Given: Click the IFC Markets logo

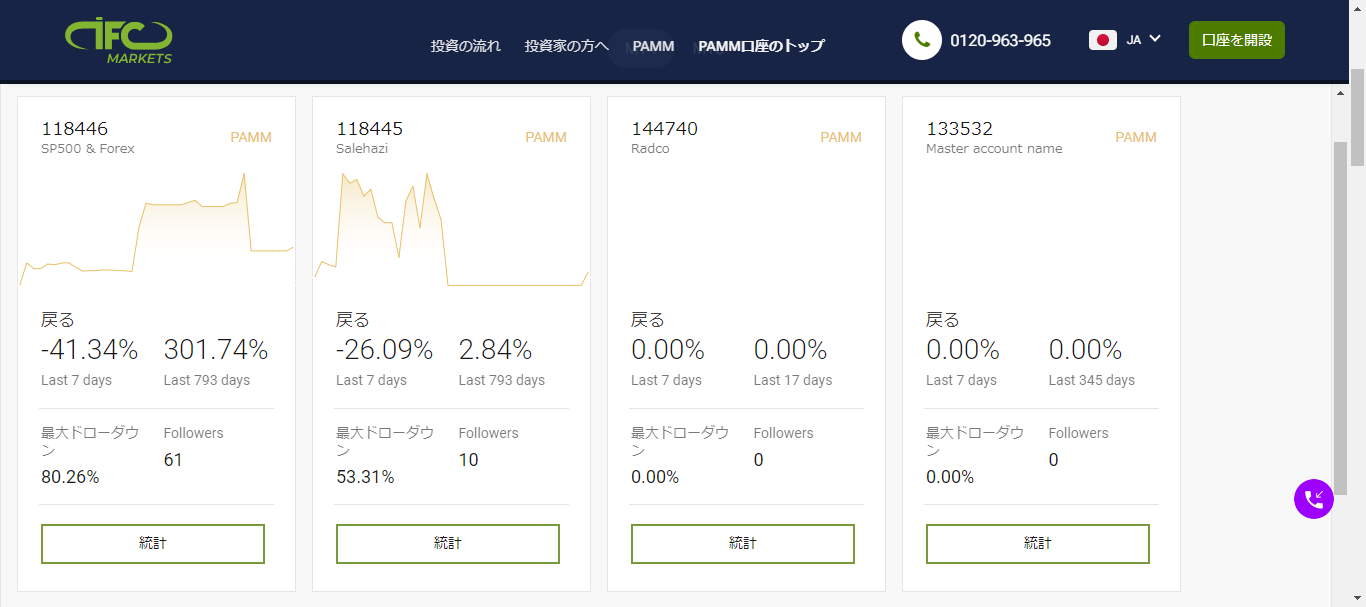Looking at the screenshot, I should pos(119,40).
